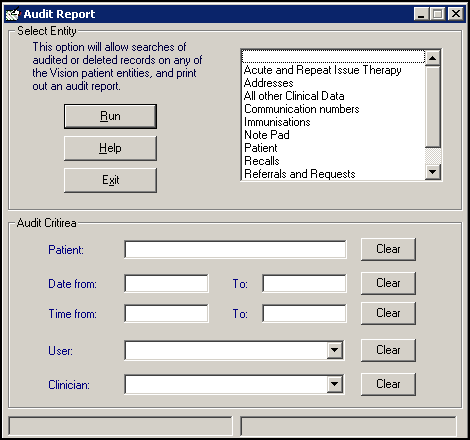Click the entity list scroll down arrow

coord(433,172)
